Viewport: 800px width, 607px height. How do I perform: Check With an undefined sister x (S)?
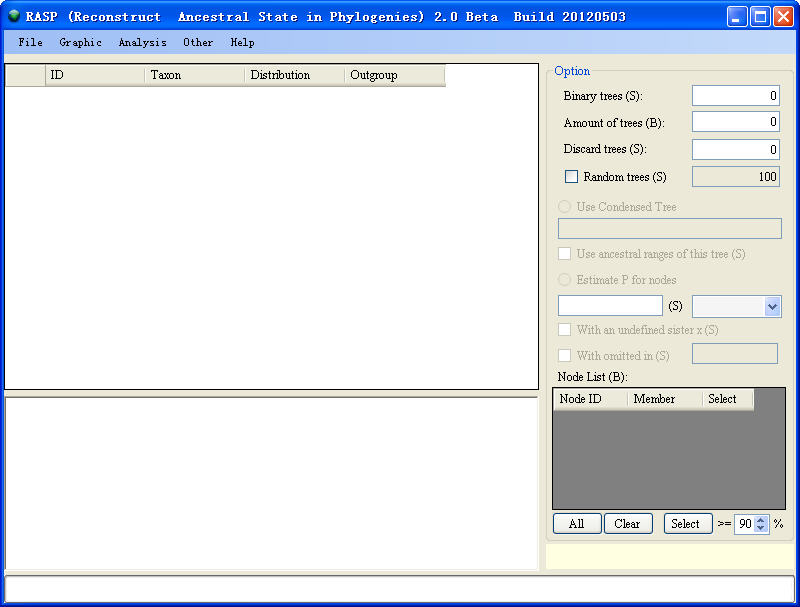coord(564,330)
